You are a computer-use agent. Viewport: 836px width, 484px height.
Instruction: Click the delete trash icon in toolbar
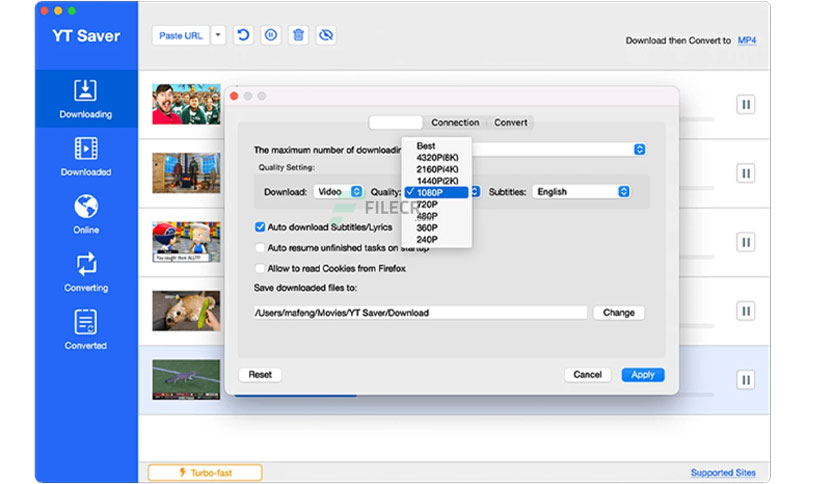[299, 35]
